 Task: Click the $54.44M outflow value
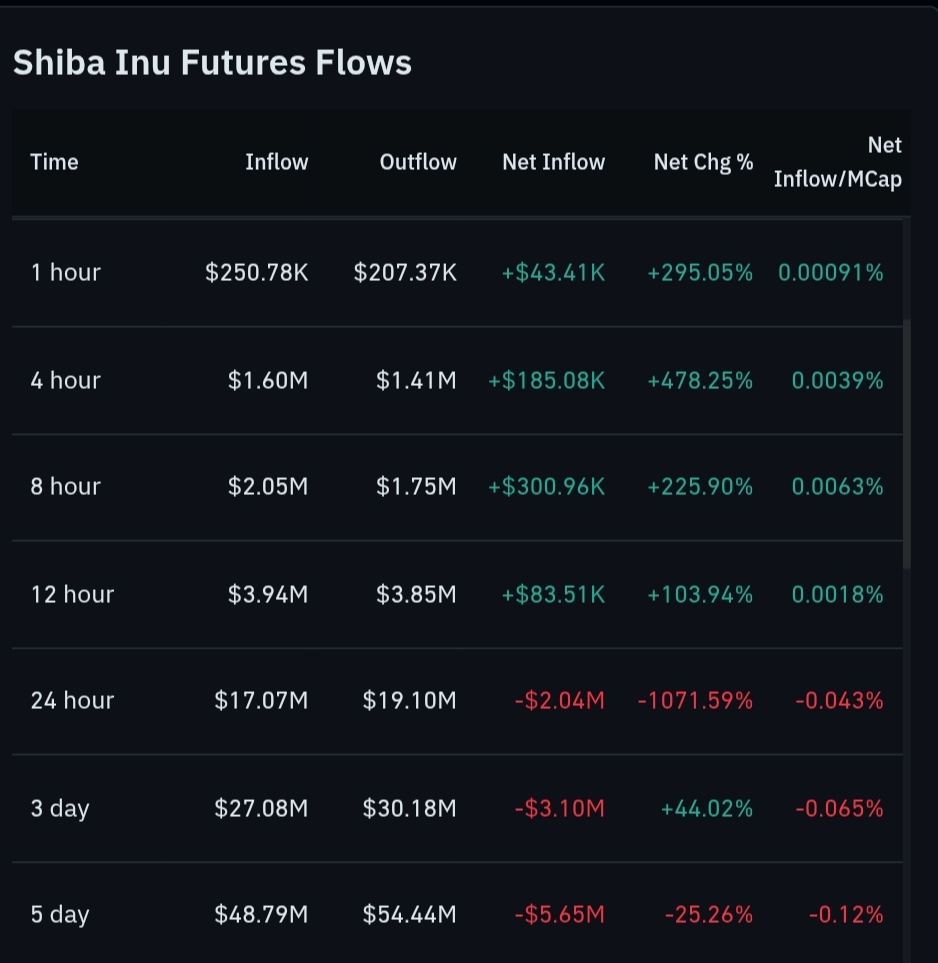click(409, 914)
